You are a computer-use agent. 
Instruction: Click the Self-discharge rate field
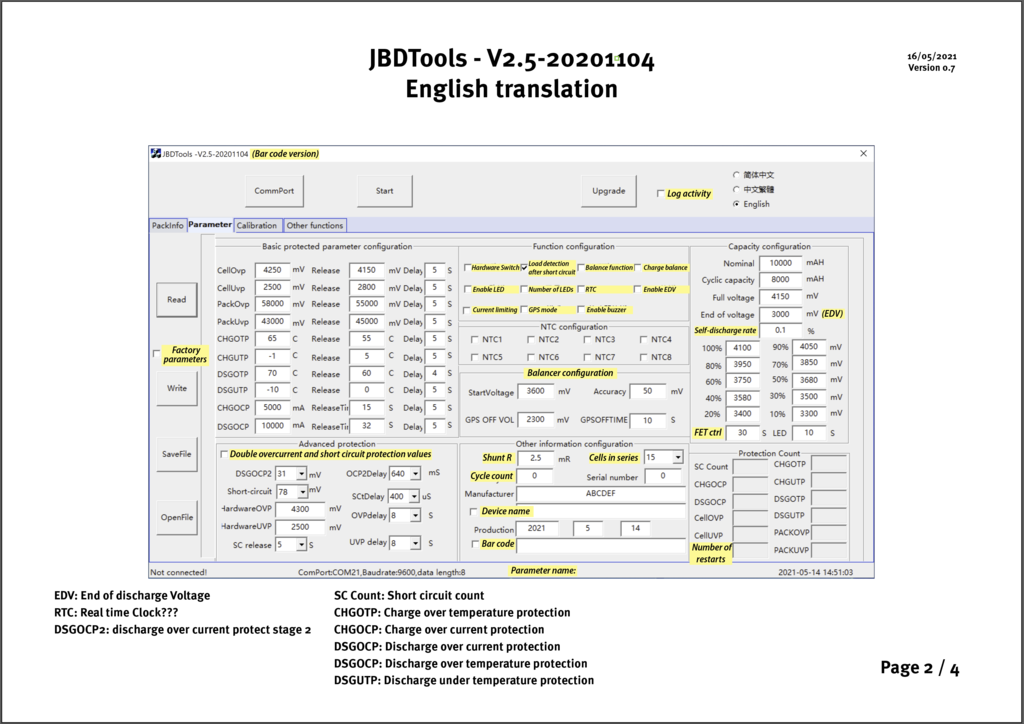point(781,330)
